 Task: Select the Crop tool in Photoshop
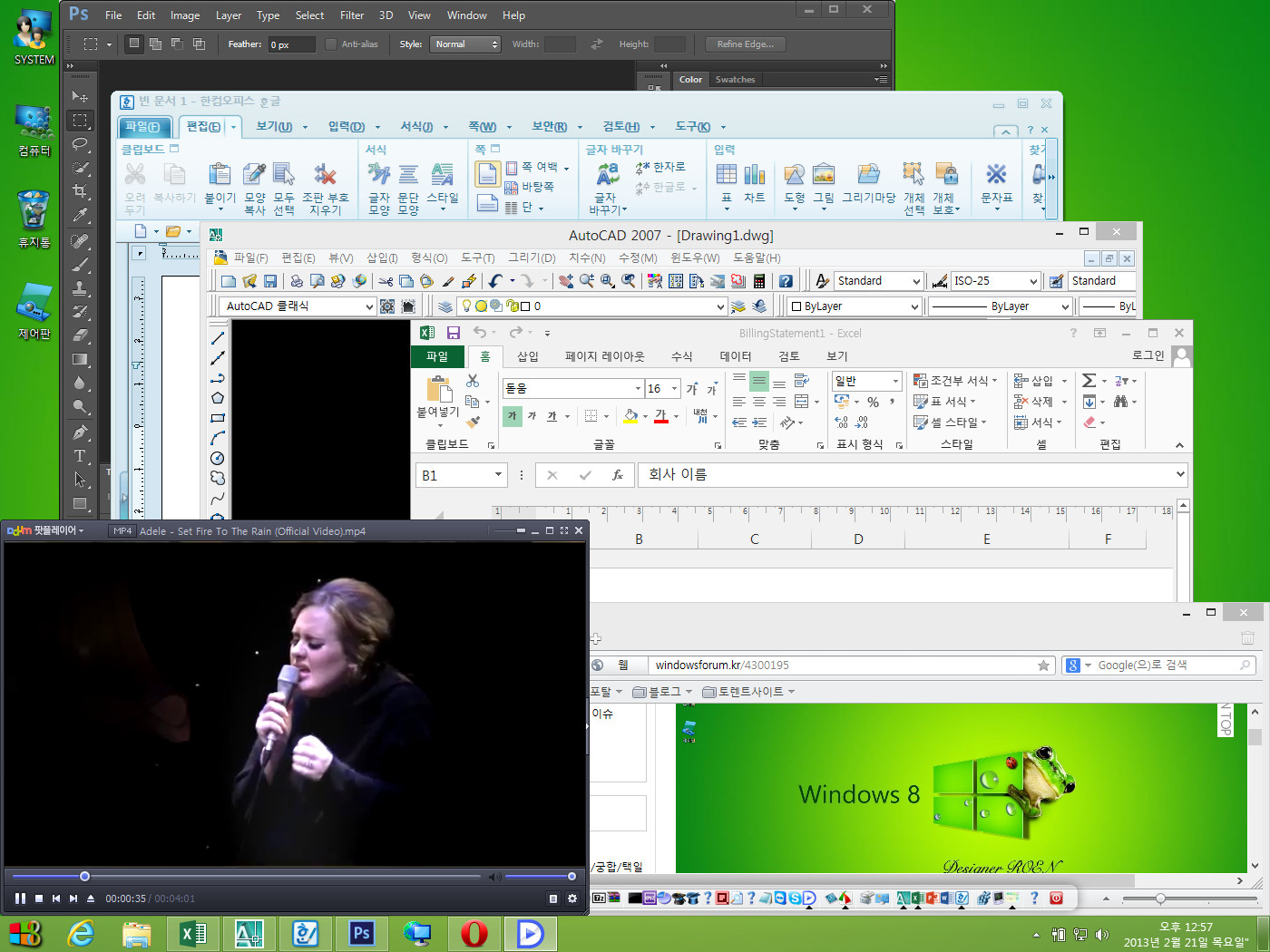tap(80, 191)
